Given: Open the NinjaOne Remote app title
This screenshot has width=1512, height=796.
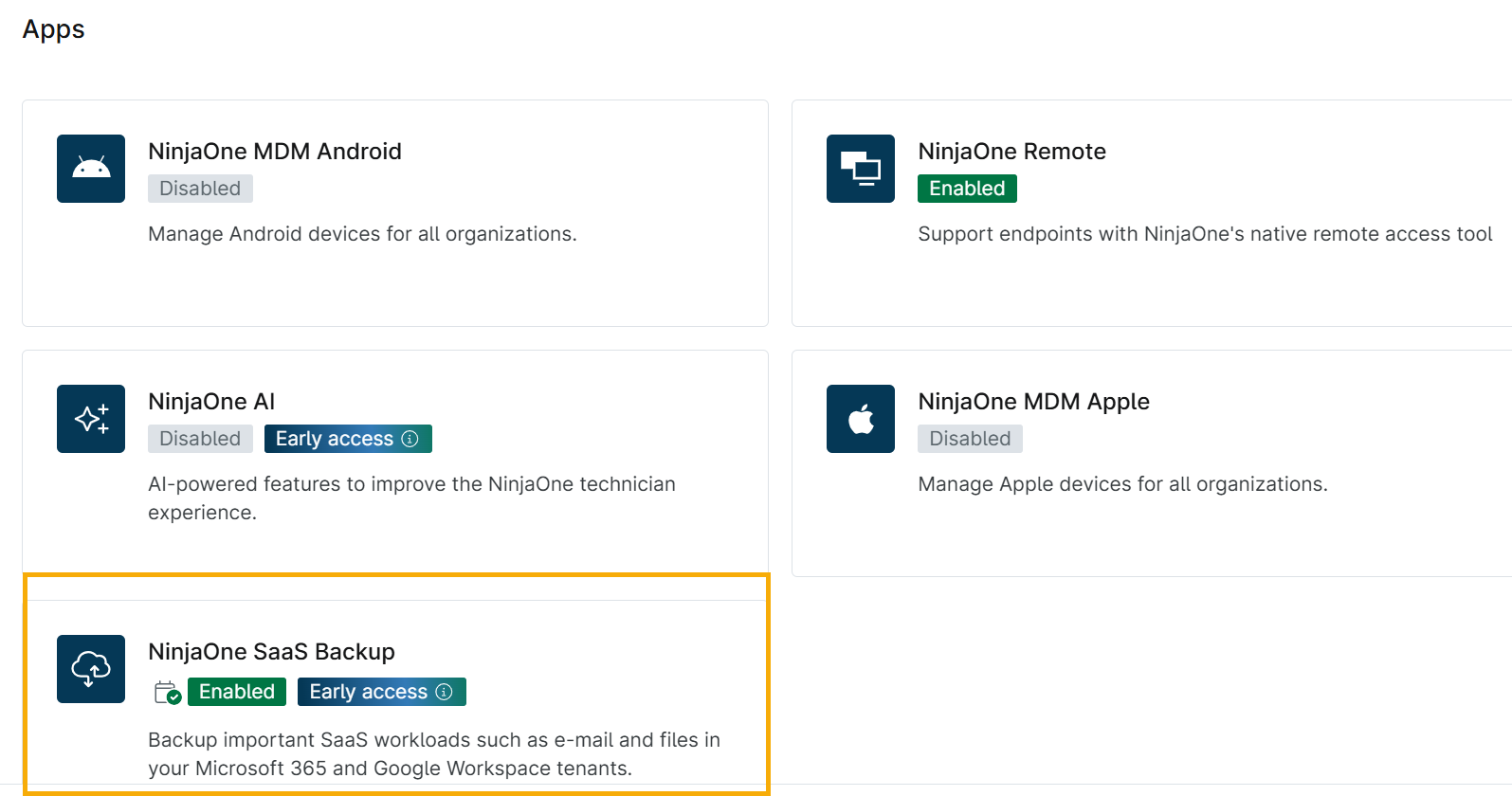Looking at the screenshot, I should pos(1011,152).
